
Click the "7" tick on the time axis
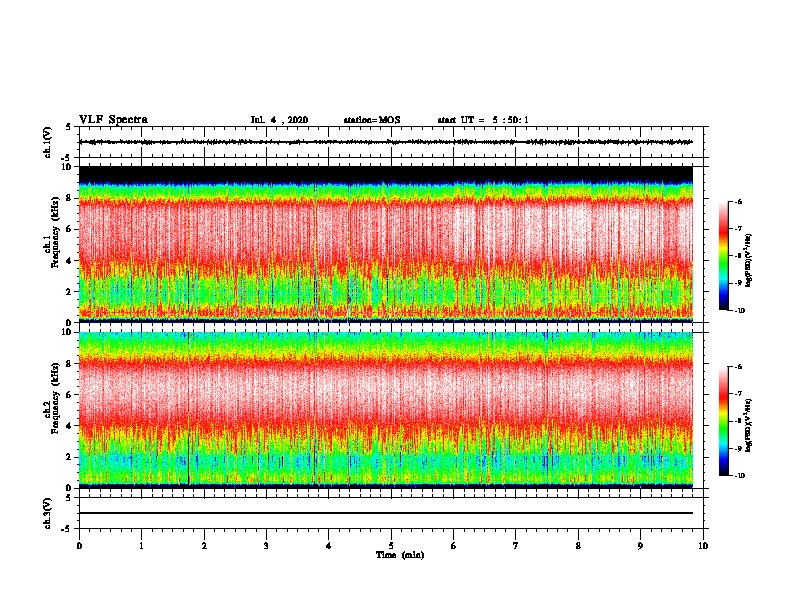[x=516, y=545]
